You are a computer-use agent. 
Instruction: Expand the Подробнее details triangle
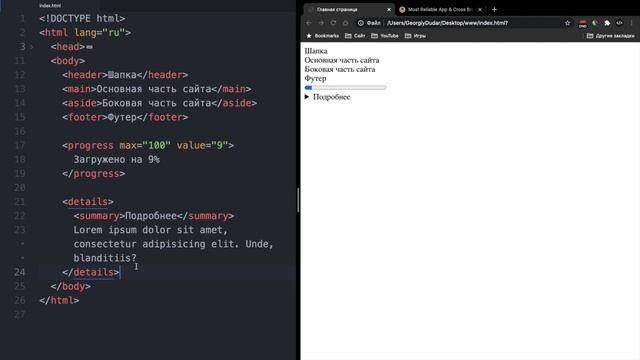point(307,97)
